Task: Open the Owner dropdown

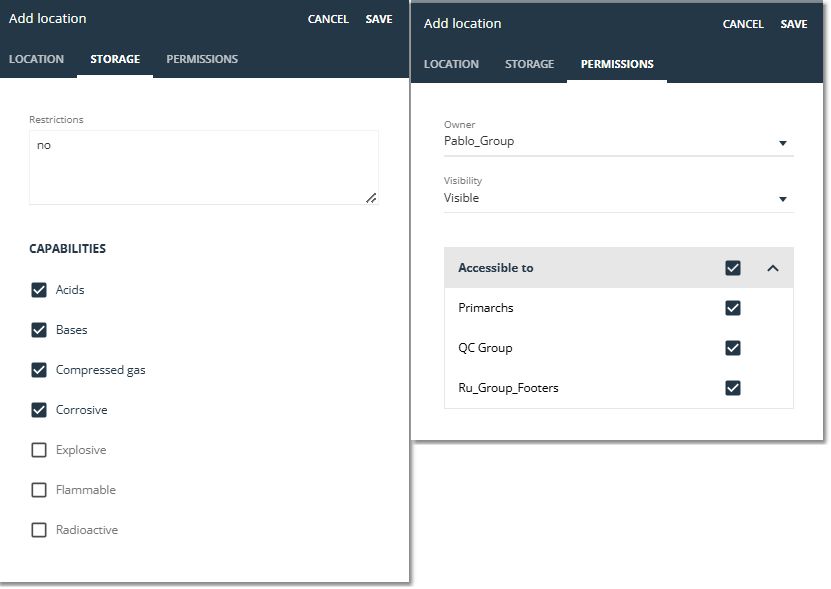Action: point(618,142)
